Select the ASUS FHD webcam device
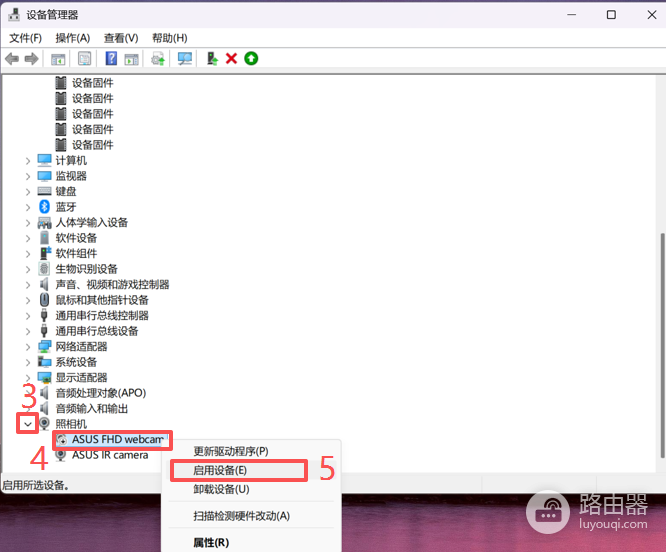666x552 pixels. pyautogui.click(x=118, y=439)
